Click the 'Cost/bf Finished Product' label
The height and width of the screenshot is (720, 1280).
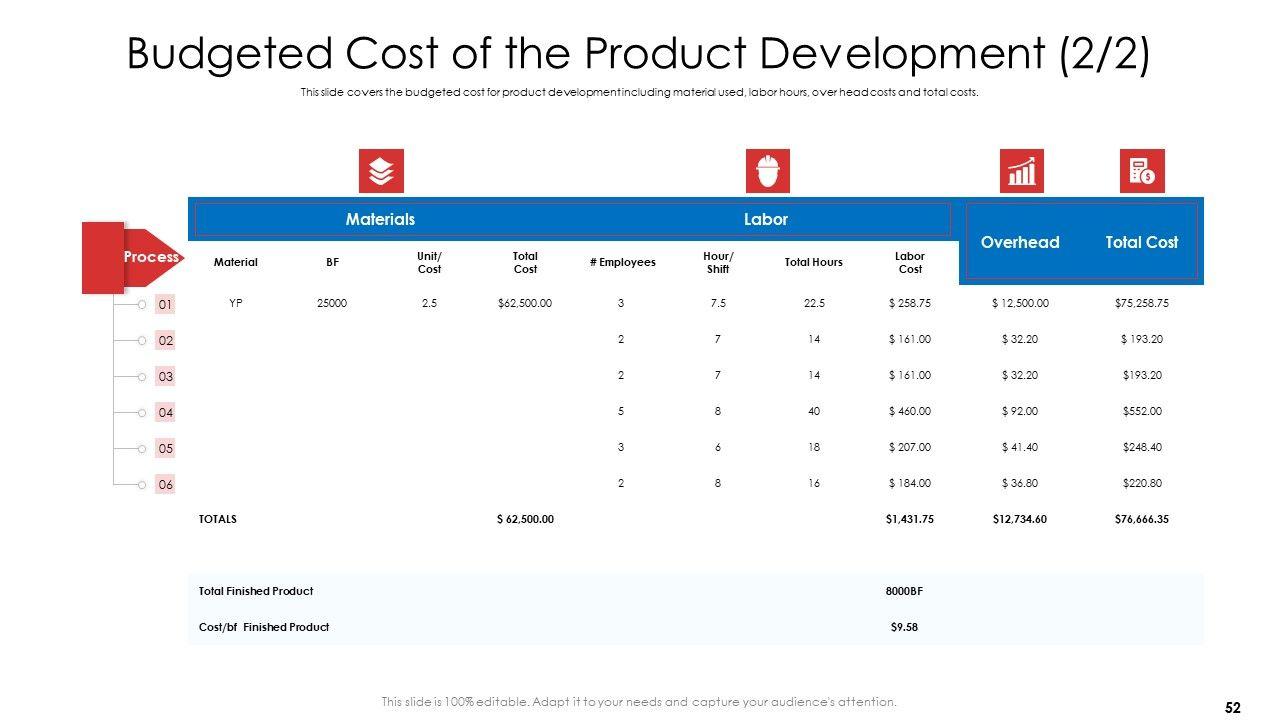click(264, 627)
